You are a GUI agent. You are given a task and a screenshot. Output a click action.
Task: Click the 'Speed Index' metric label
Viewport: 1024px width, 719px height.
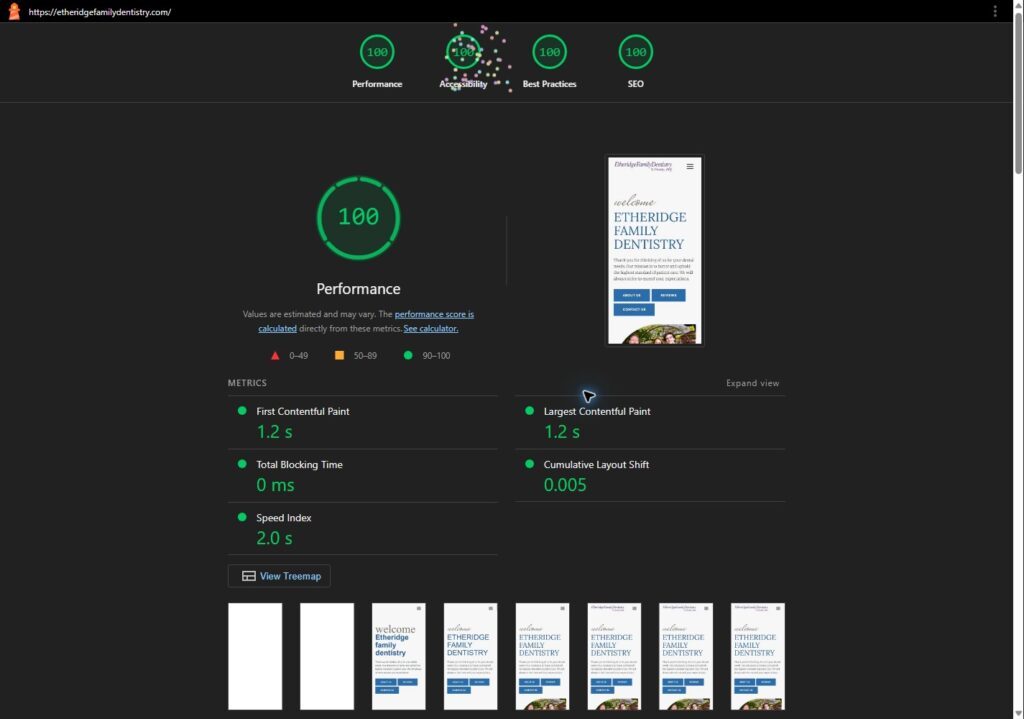click(x=283, y=518)
